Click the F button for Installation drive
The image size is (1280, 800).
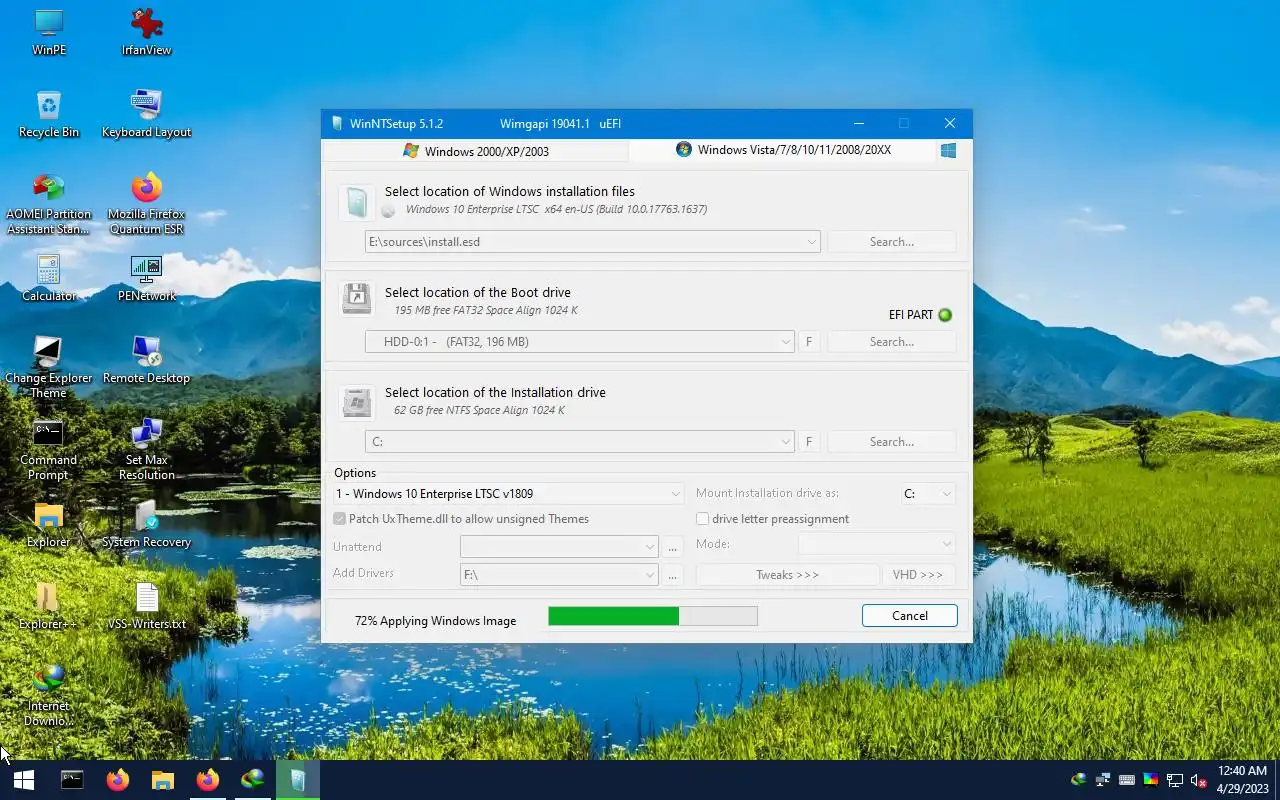tap(809, 442)
